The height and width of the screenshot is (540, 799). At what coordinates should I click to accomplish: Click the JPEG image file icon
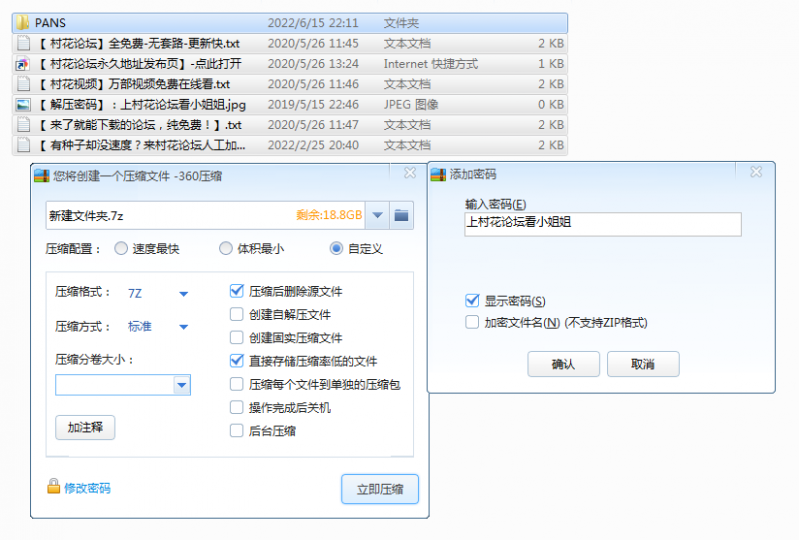tap(23, 105)
